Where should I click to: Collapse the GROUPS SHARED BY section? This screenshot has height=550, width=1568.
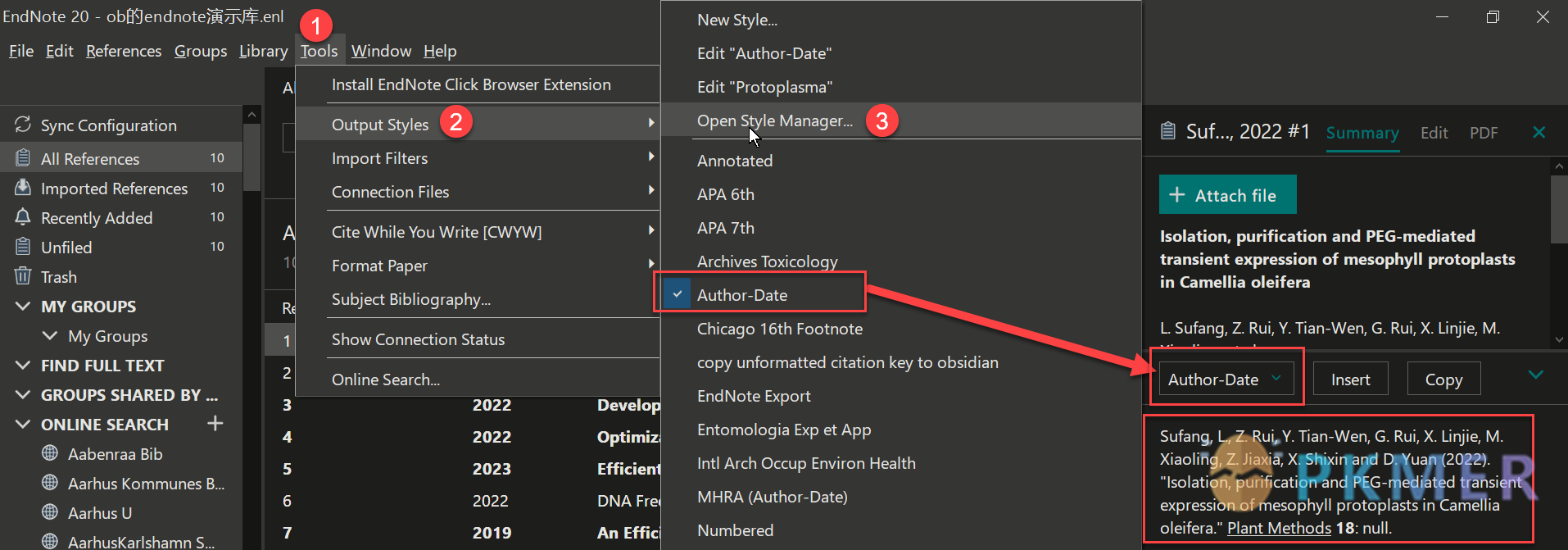coord(23,394)
